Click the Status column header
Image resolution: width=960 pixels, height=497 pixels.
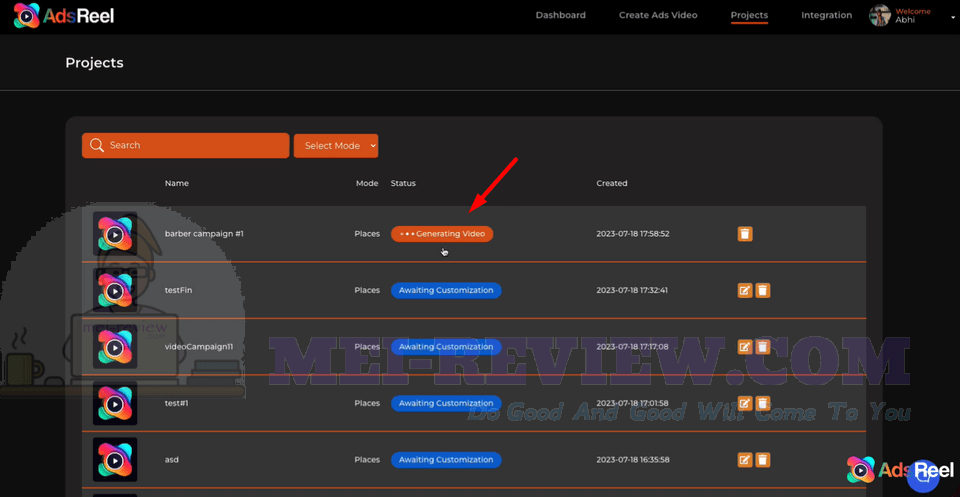click(403, 183)
